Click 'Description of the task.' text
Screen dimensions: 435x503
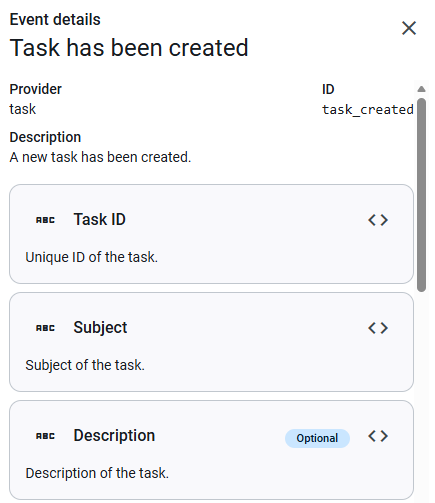point(97,473)
